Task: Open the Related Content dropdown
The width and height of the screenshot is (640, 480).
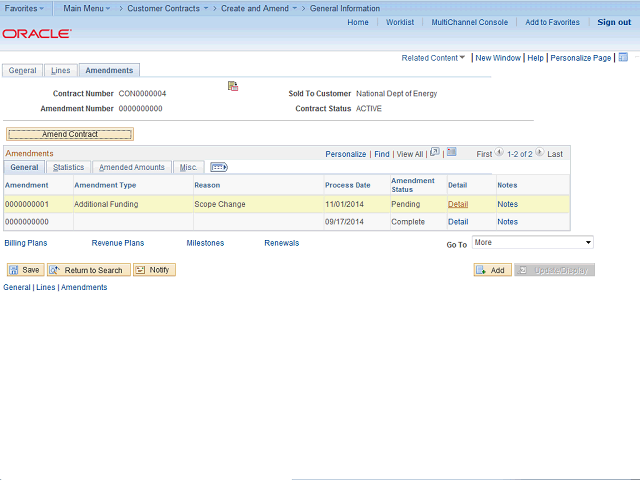Action: tap(433, 58)
